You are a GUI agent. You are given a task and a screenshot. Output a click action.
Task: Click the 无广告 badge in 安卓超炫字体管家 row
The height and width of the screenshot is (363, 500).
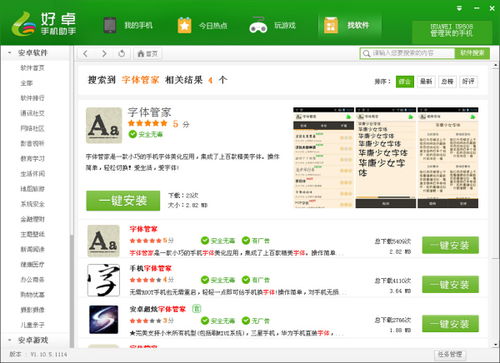pyautogui.click(x=256, y=321)
